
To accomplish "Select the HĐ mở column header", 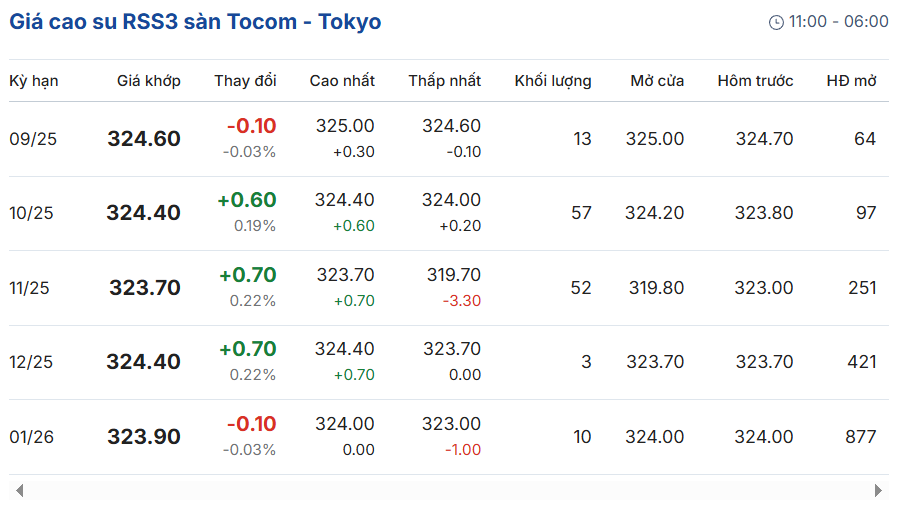I will point(851,81).
